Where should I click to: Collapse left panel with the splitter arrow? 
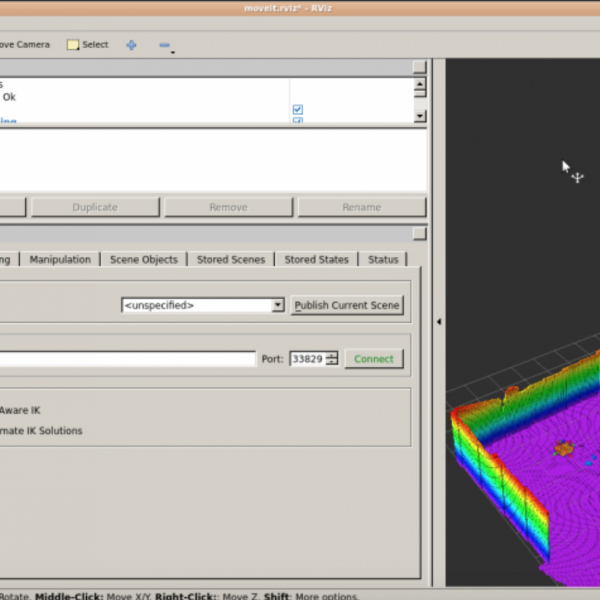pyautogui.click(x=438, y=321)
